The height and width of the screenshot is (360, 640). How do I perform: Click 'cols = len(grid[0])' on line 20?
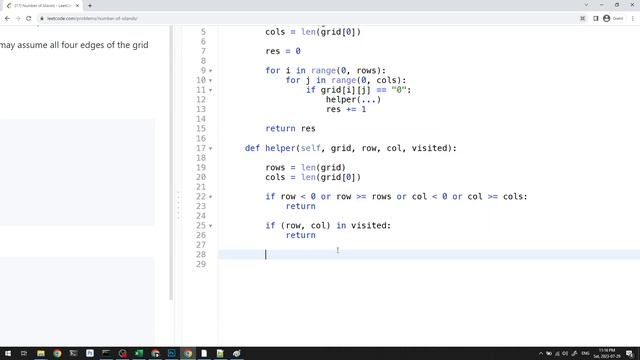[x=313, y=177]
